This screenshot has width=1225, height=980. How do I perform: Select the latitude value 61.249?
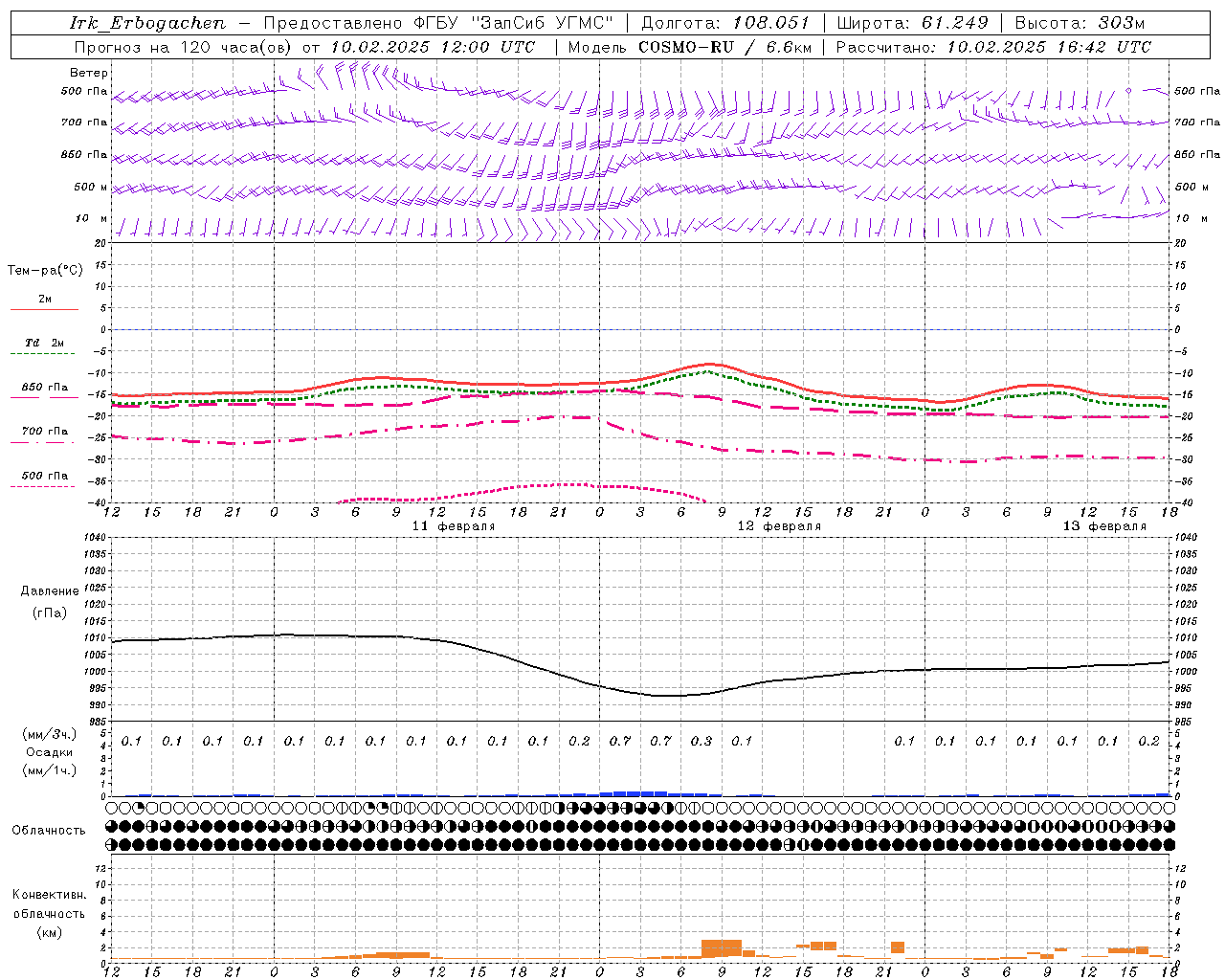954,23
